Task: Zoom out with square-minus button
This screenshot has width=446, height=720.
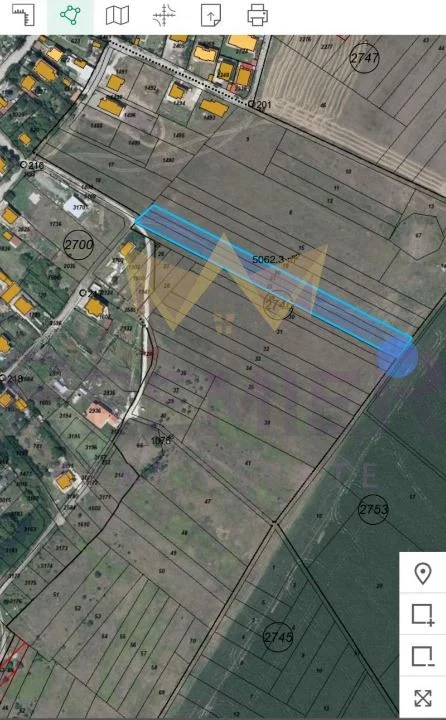Action: coord(423,657)
